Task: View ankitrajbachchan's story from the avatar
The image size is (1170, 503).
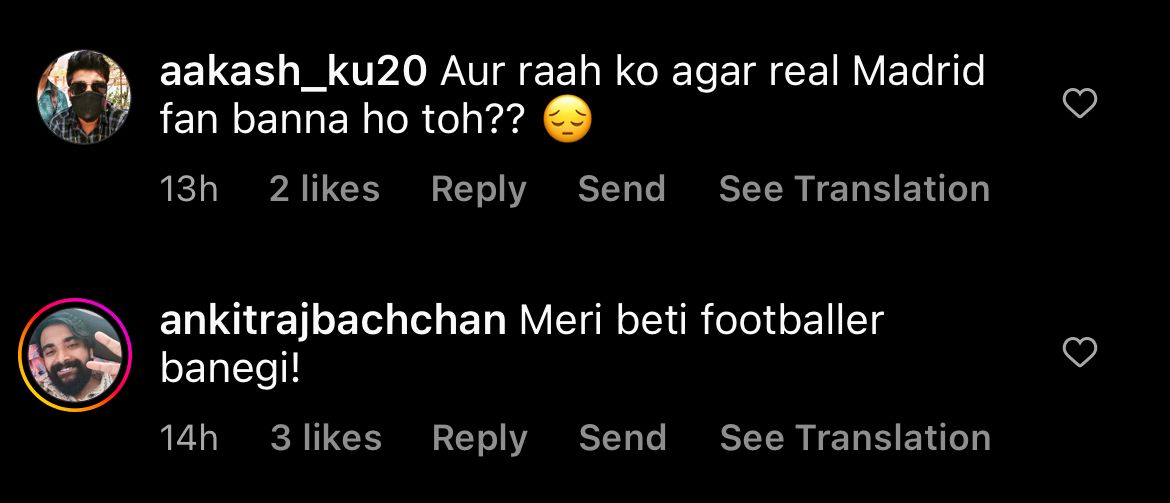Action: [x=75, y=354]
